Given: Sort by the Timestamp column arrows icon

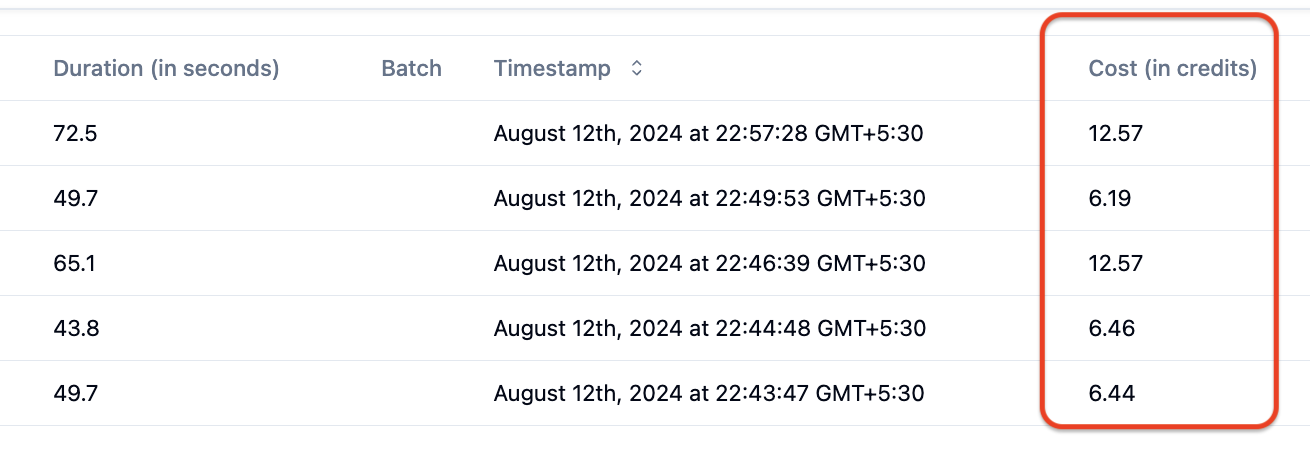Looking at the screenshot, I should [636, 69].
